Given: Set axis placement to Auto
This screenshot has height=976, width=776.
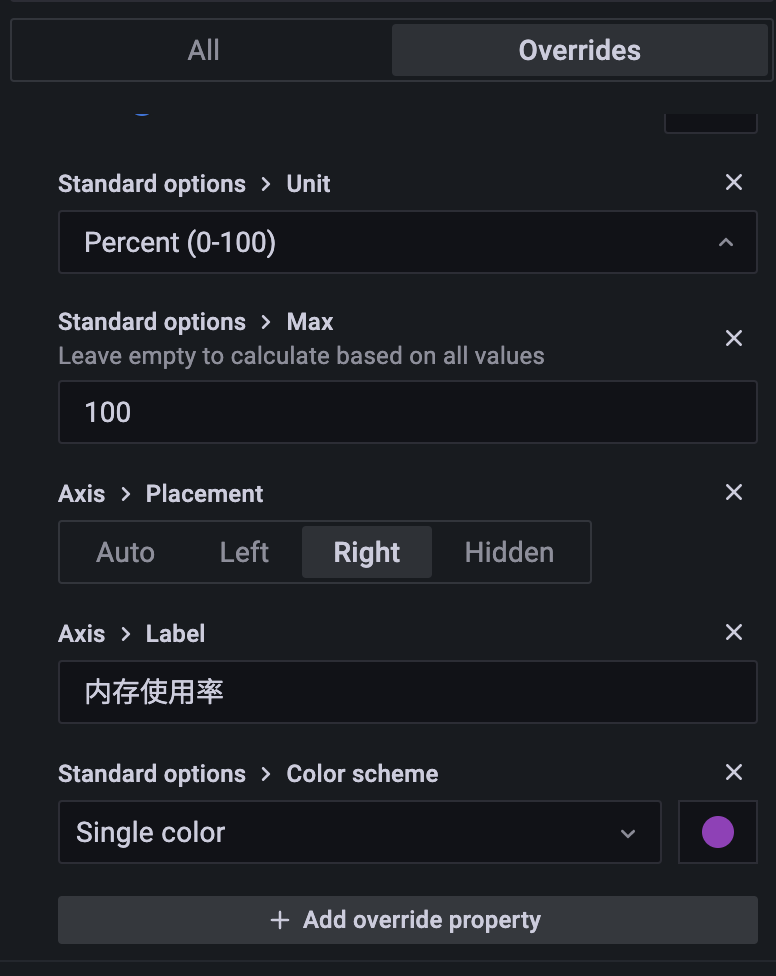Looking at the screenshot, I should point(125,552).
